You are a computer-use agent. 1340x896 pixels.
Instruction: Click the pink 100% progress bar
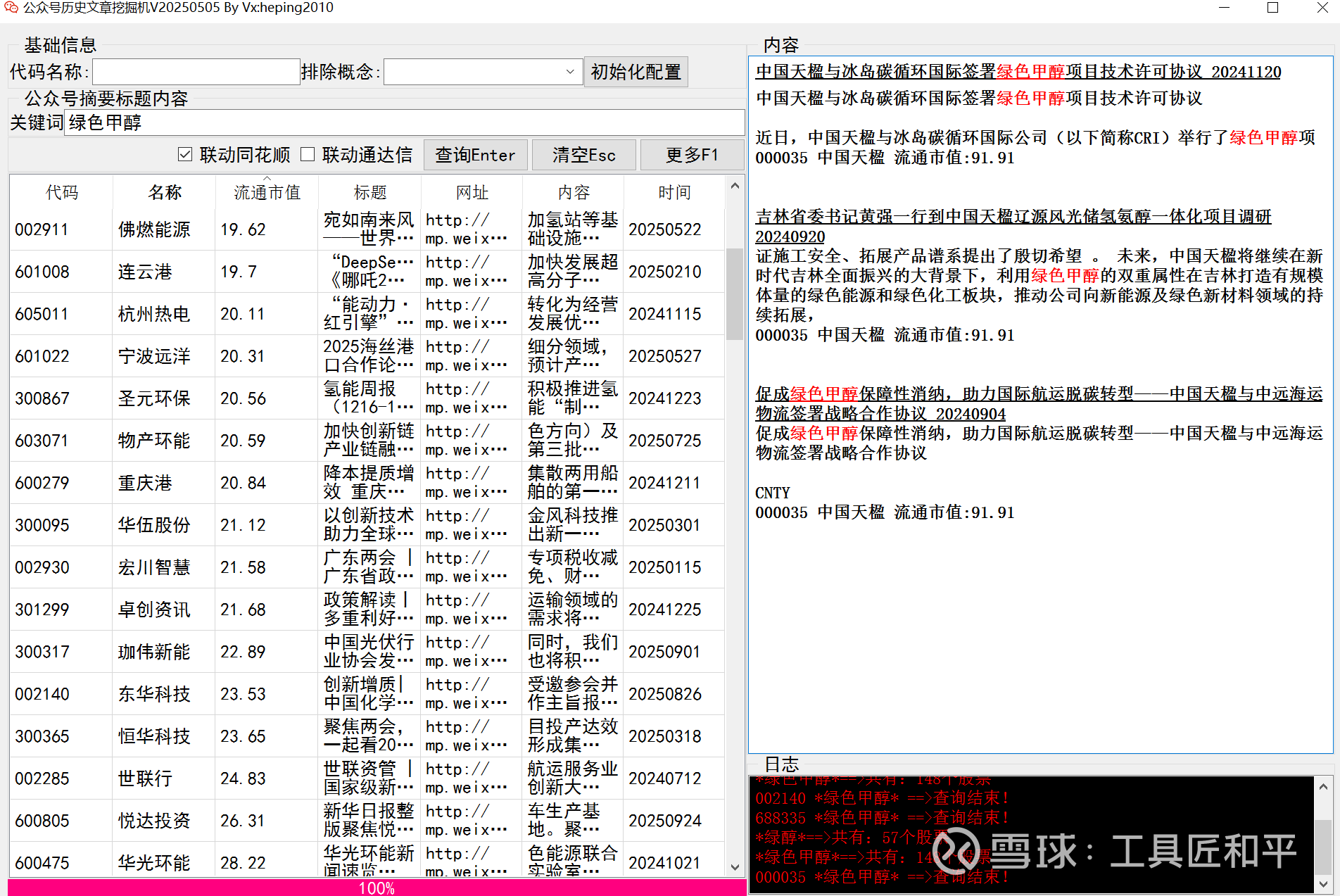point(377,888)
